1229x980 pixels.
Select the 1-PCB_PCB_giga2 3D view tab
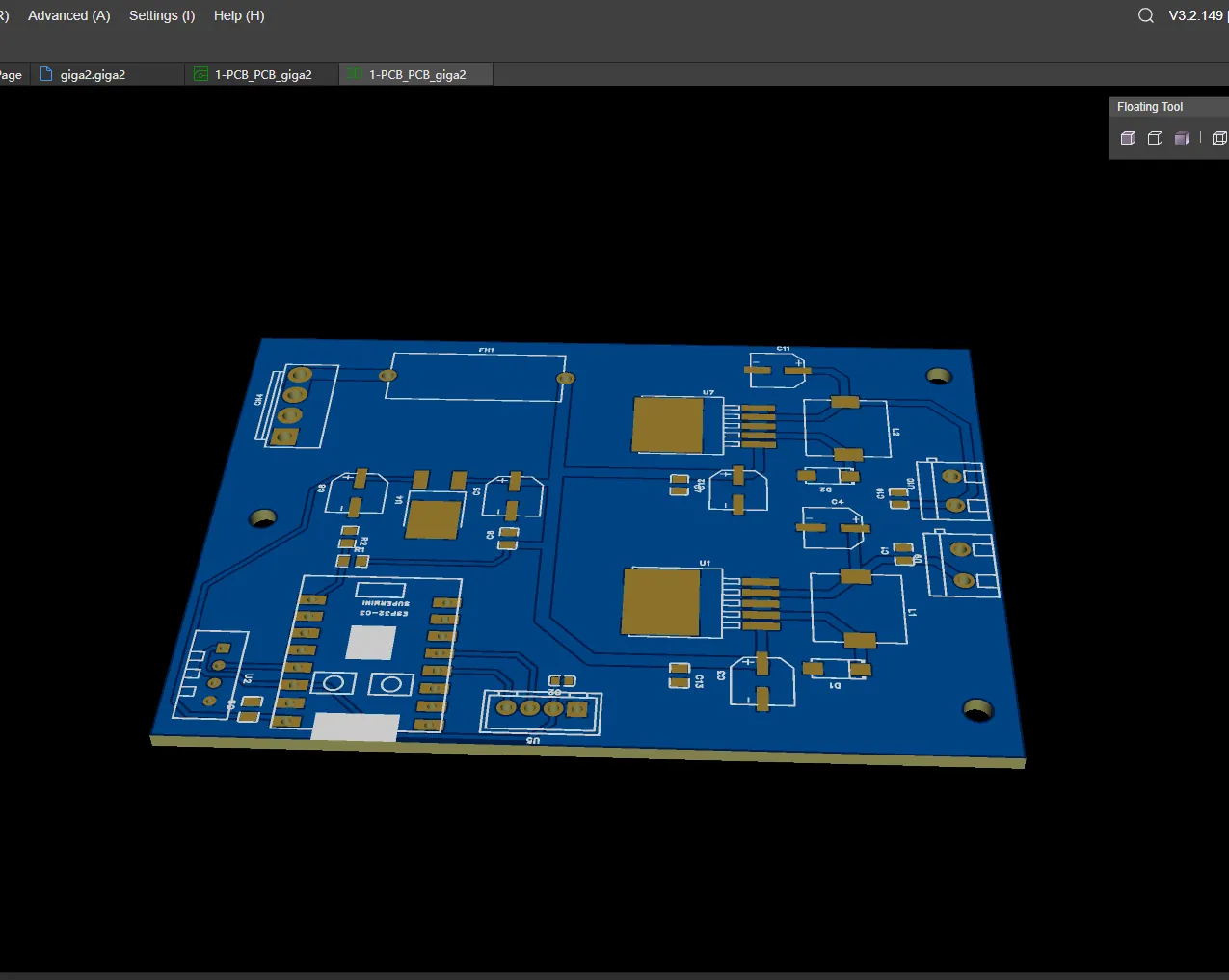click(415, 74)
